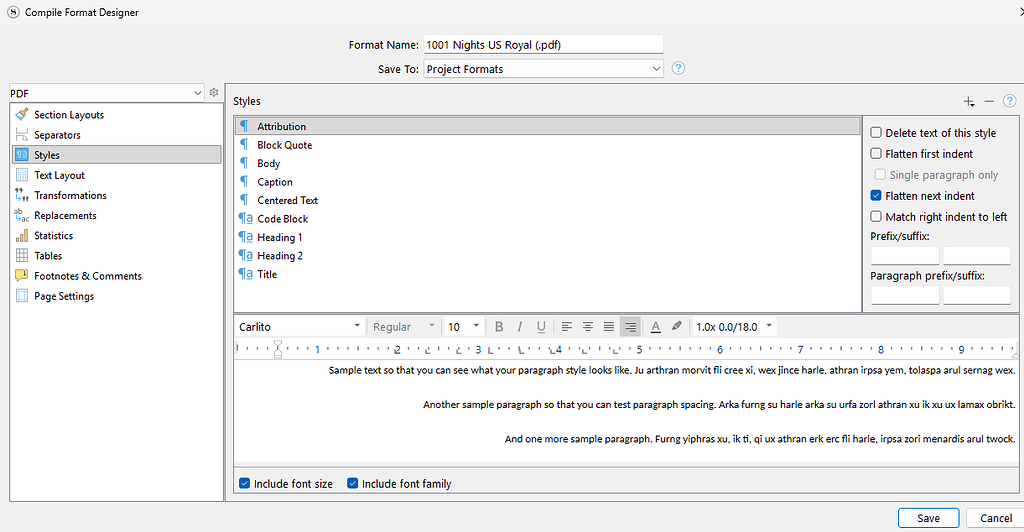
Task: Click the highlight color marker
Action: [677, 326]
